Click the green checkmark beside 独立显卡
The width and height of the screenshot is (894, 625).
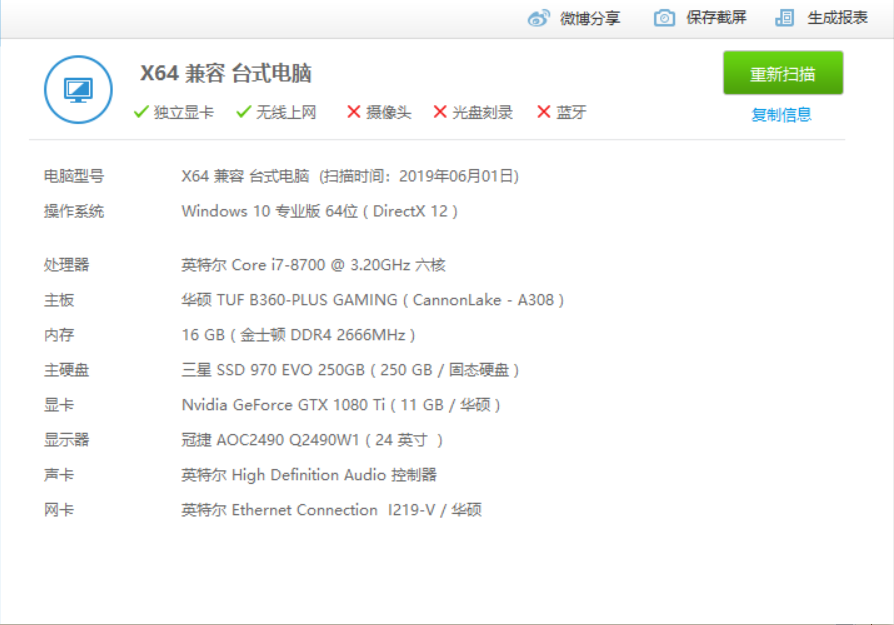(141, 112)
